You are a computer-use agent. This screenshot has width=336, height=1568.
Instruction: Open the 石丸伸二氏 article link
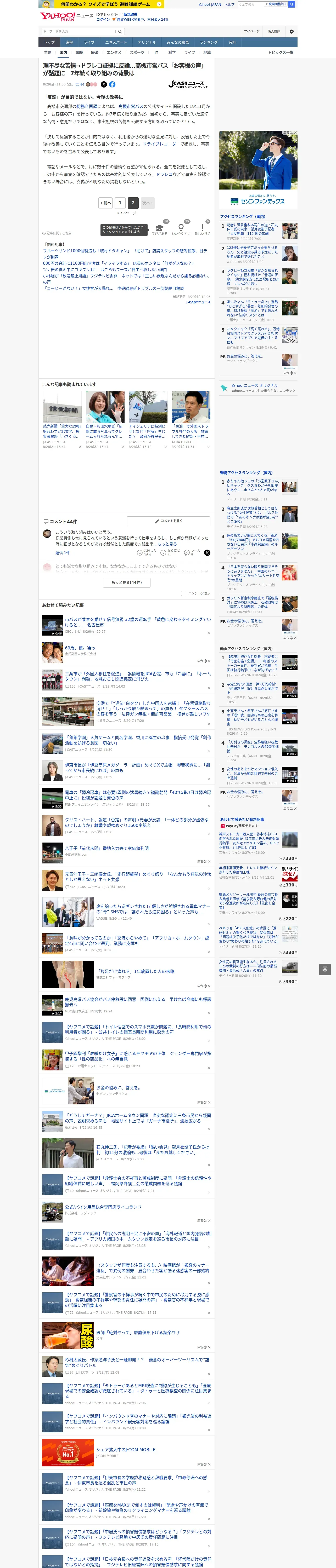[x=153, y=1150]
